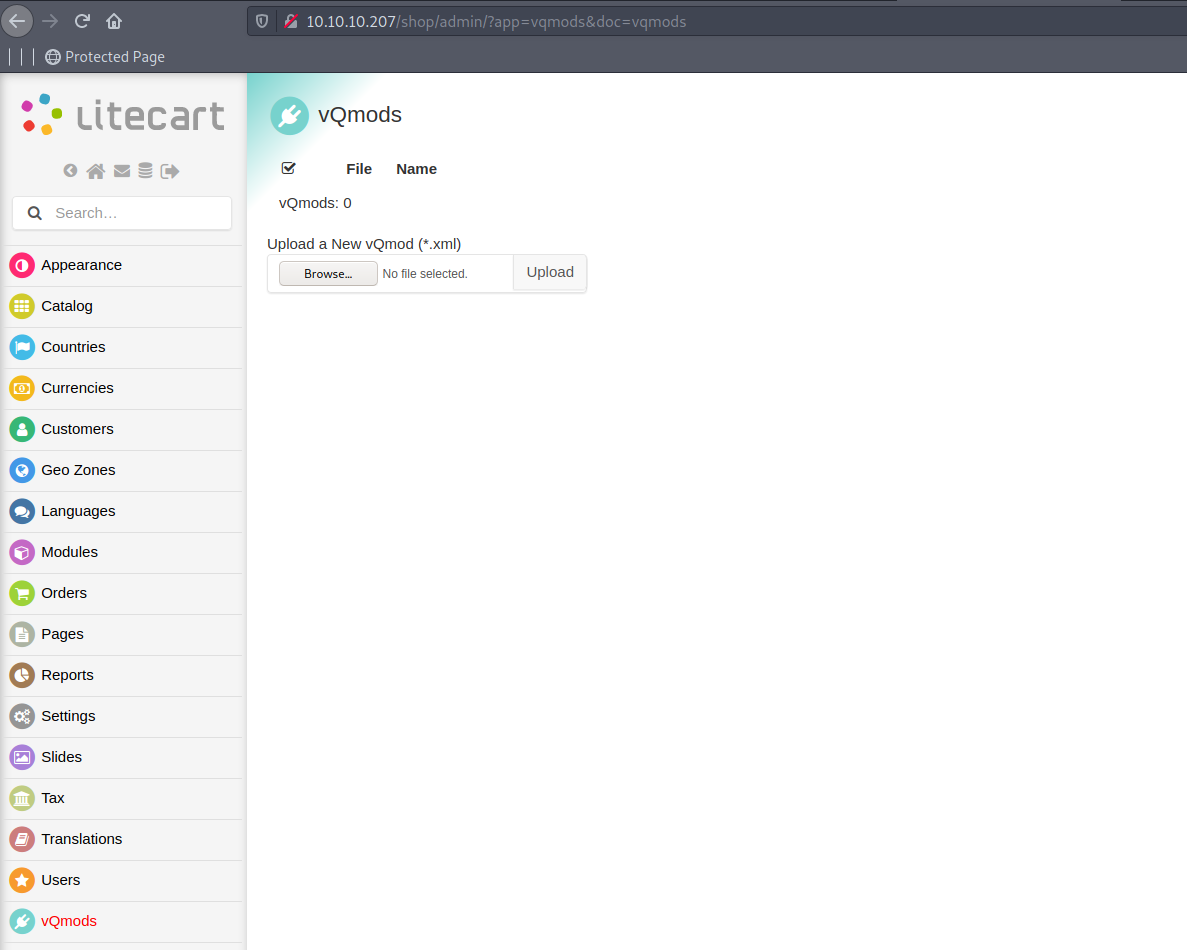
Task: Go to the Modules section
Action: click(69, 552)
